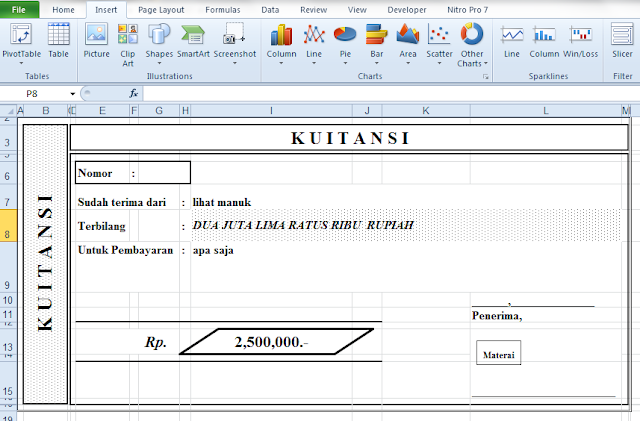Expand the Screenshot dropdown arrow
This screenshot has height=421, width=640.
pos(235,63)
